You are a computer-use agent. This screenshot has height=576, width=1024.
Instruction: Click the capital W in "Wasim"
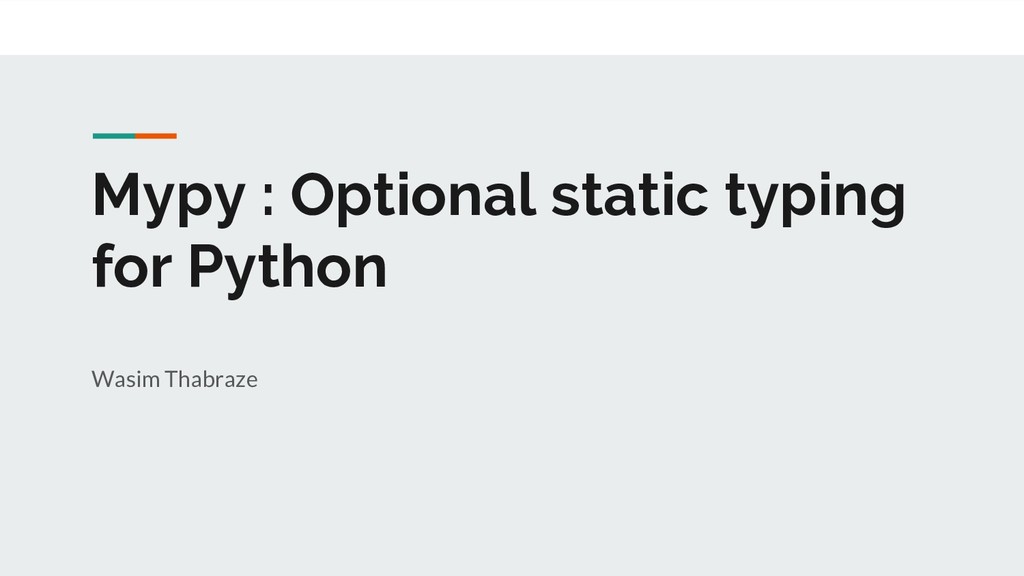click(102, 379)
